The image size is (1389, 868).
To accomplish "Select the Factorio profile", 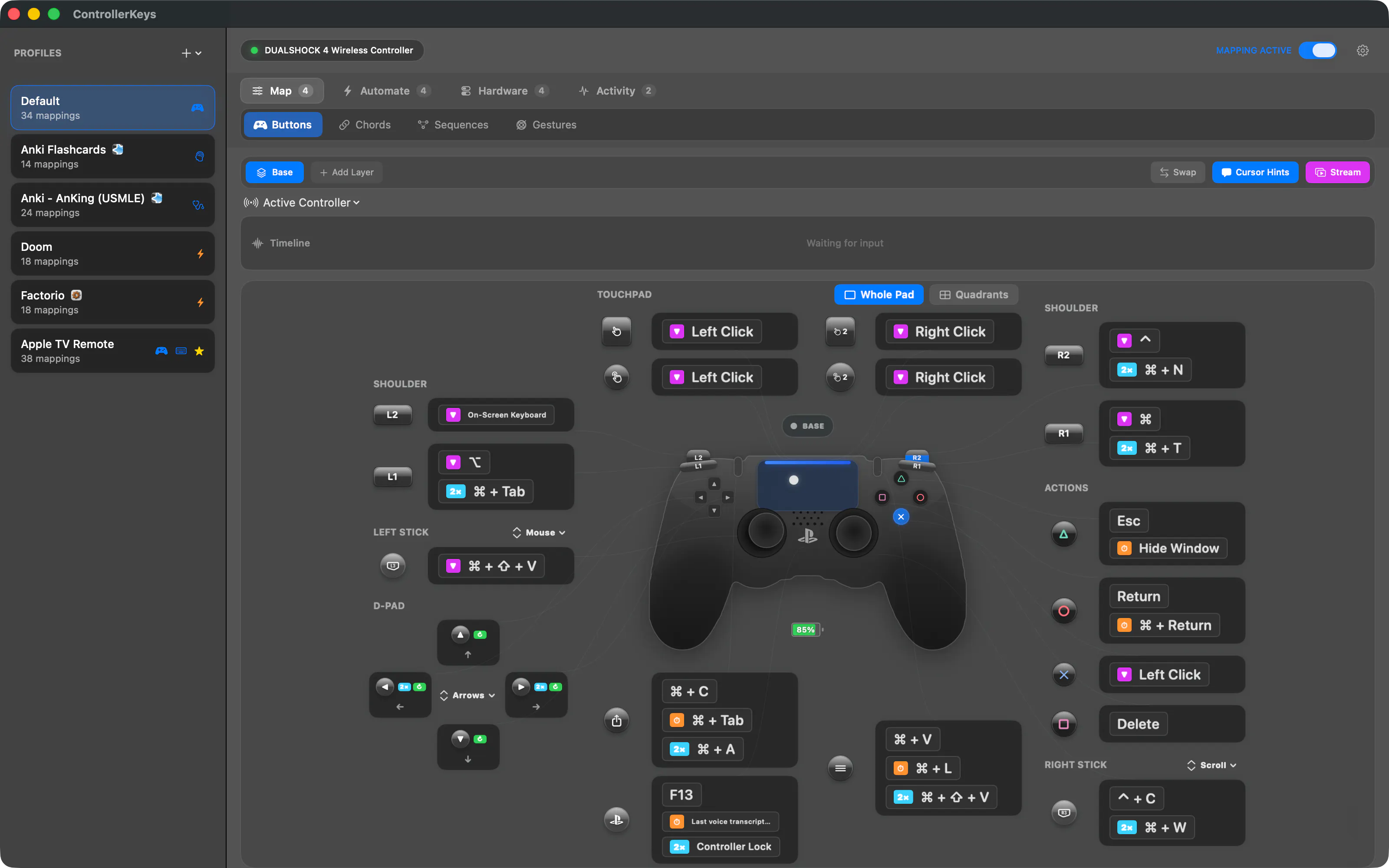I will tap(112, 302).
